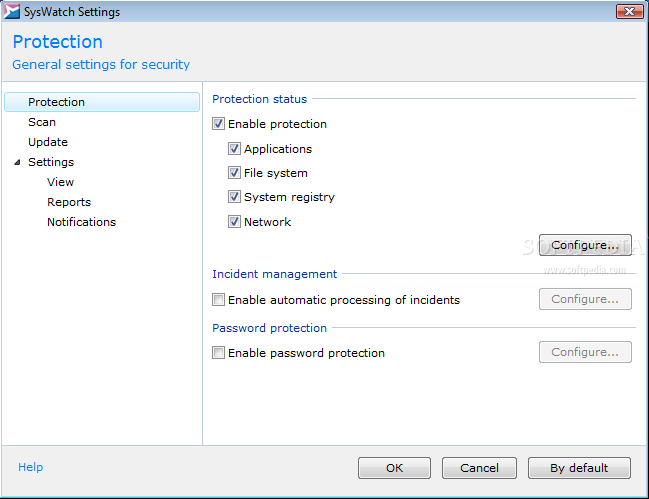Collapse the Settings tree node arrow
The width and height of the screenshot is (649, 499).
tap(17, 162)
